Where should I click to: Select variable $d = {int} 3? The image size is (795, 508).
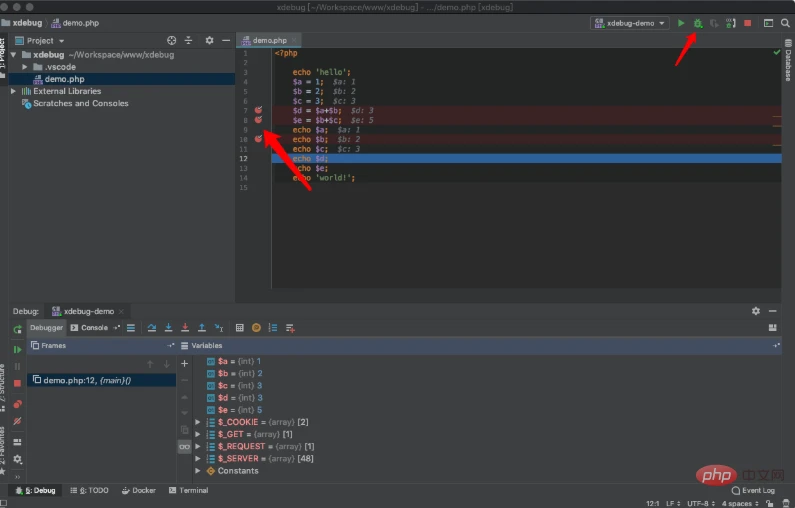235,398
